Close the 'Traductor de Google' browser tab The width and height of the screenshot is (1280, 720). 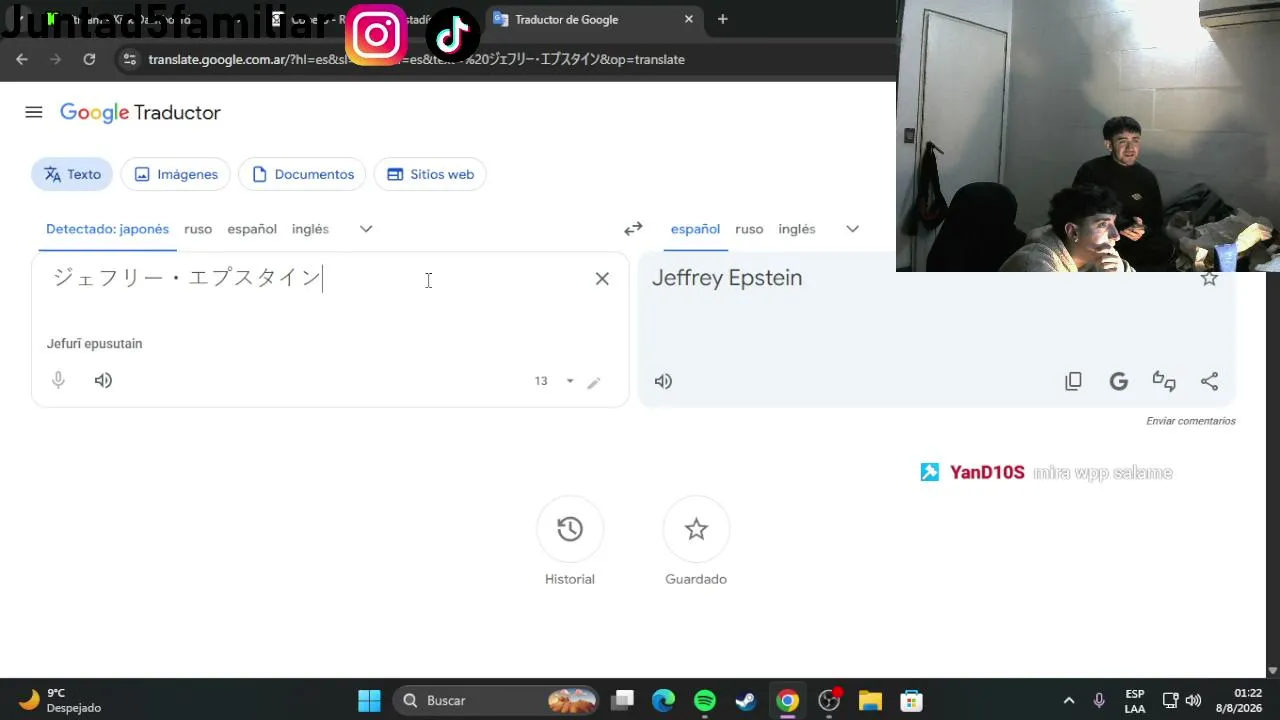click(689, 19)
